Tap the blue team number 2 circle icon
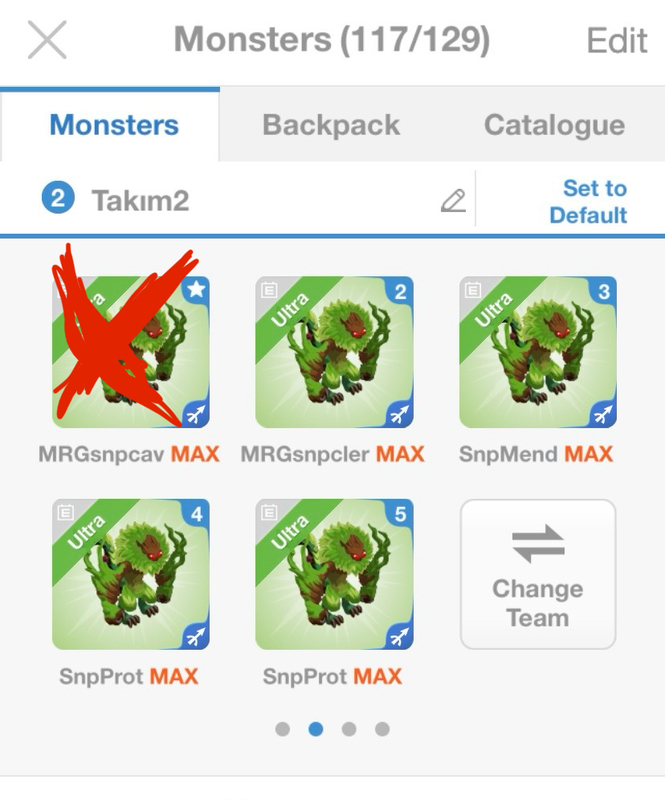 tap(58, 198)
